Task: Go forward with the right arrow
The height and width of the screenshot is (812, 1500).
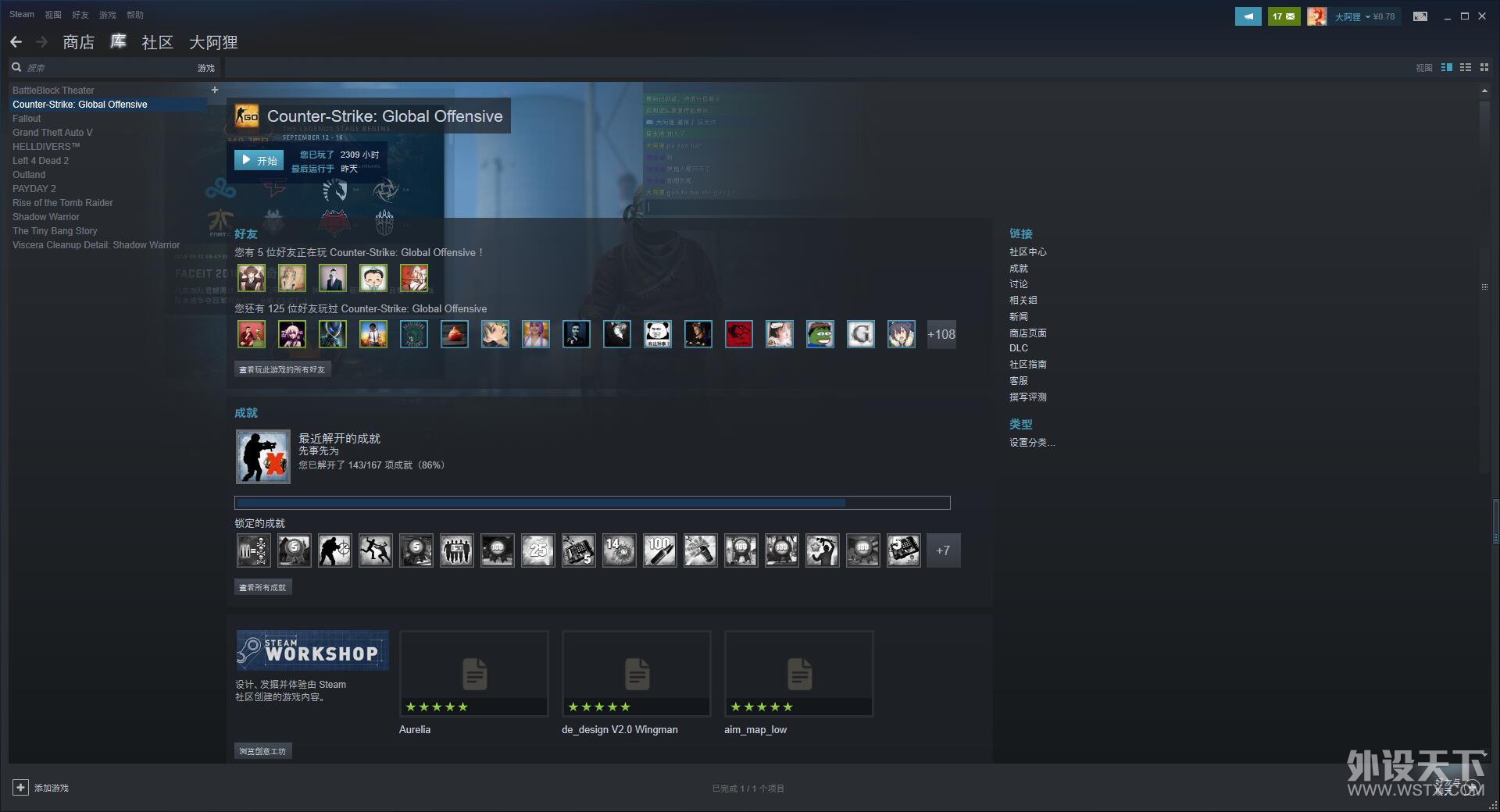Action: [42, 41]
